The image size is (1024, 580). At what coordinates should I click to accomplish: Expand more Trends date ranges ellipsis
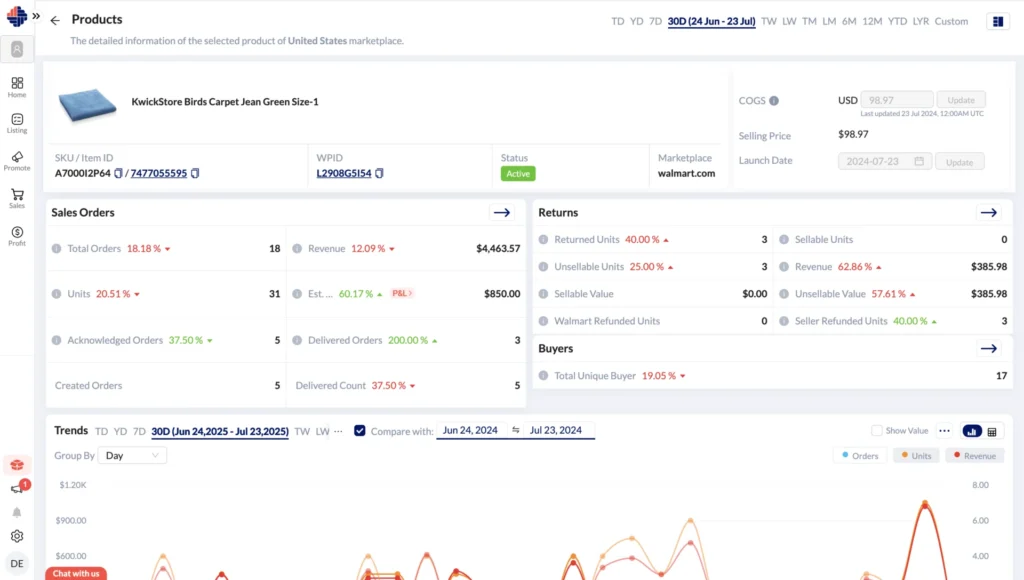click(338, 431)
